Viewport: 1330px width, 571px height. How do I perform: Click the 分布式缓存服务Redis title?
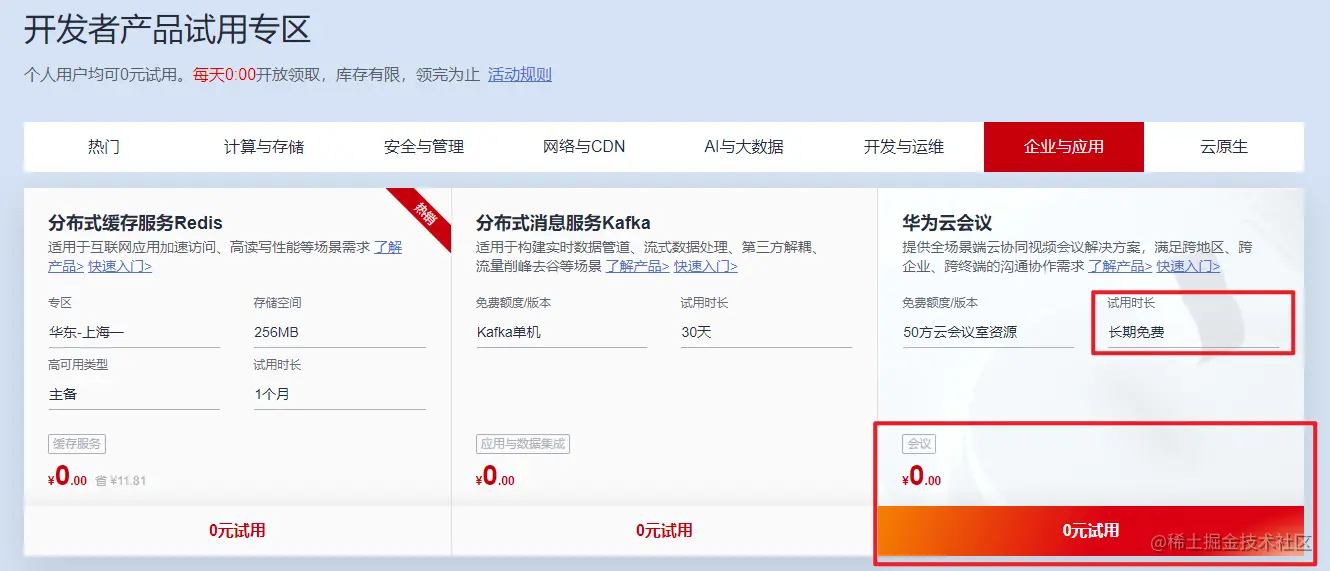pos(135,223)
